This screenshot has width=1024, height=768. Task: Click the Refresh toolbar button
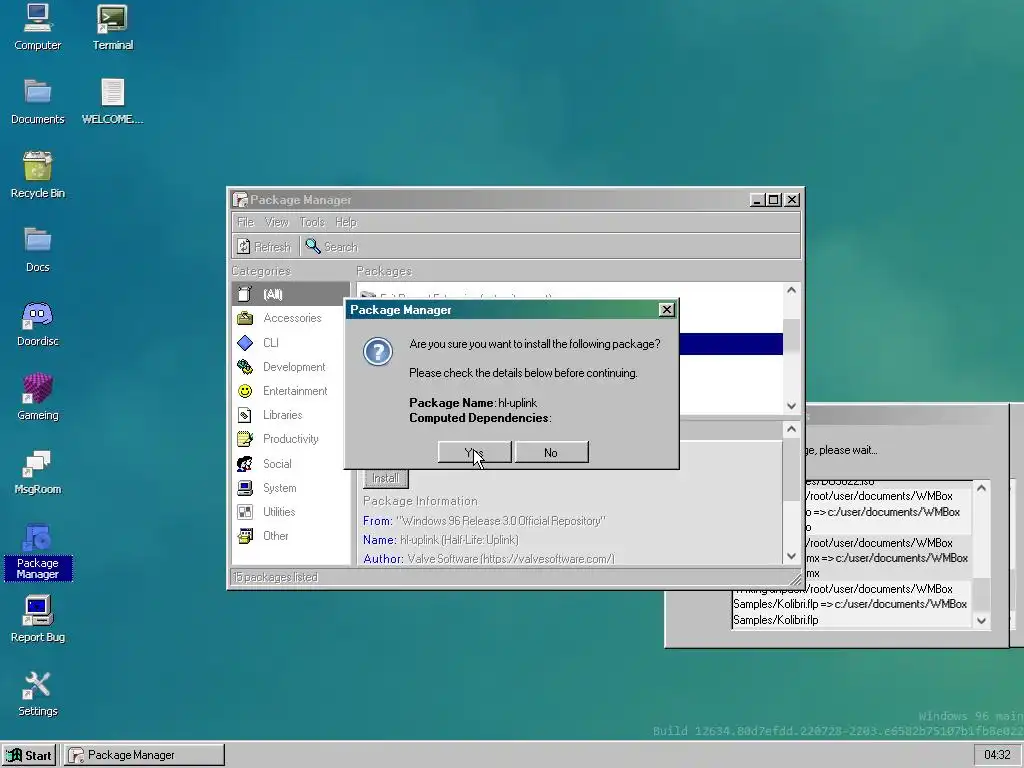[264, 247]
